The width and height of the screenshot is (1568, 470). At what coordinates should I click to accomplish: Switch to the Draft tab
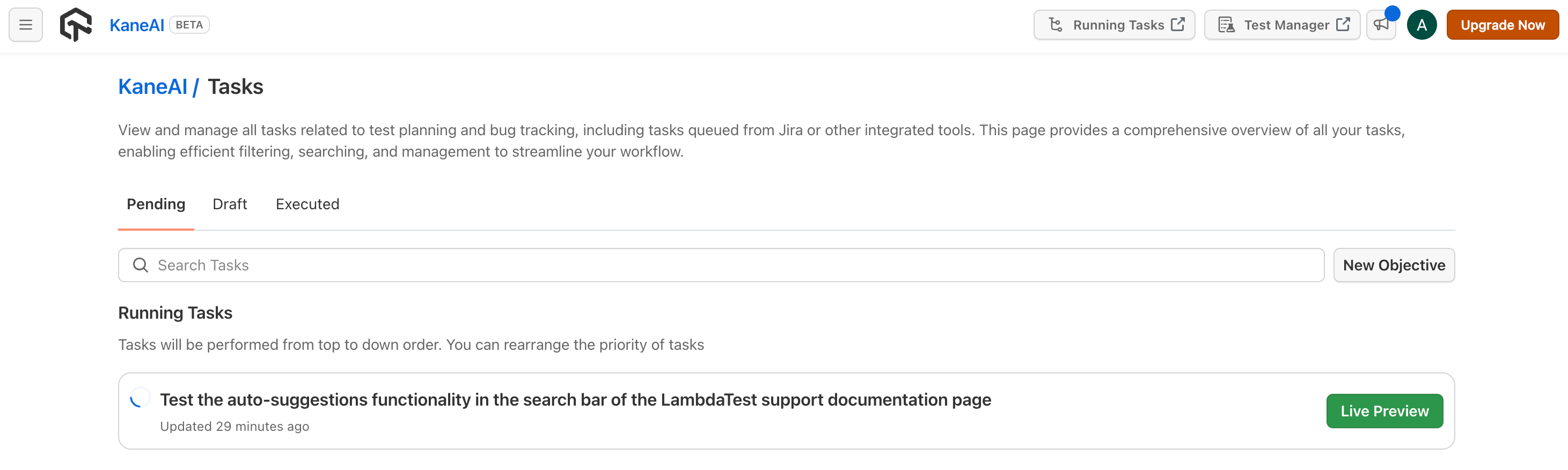click(230, 204)
